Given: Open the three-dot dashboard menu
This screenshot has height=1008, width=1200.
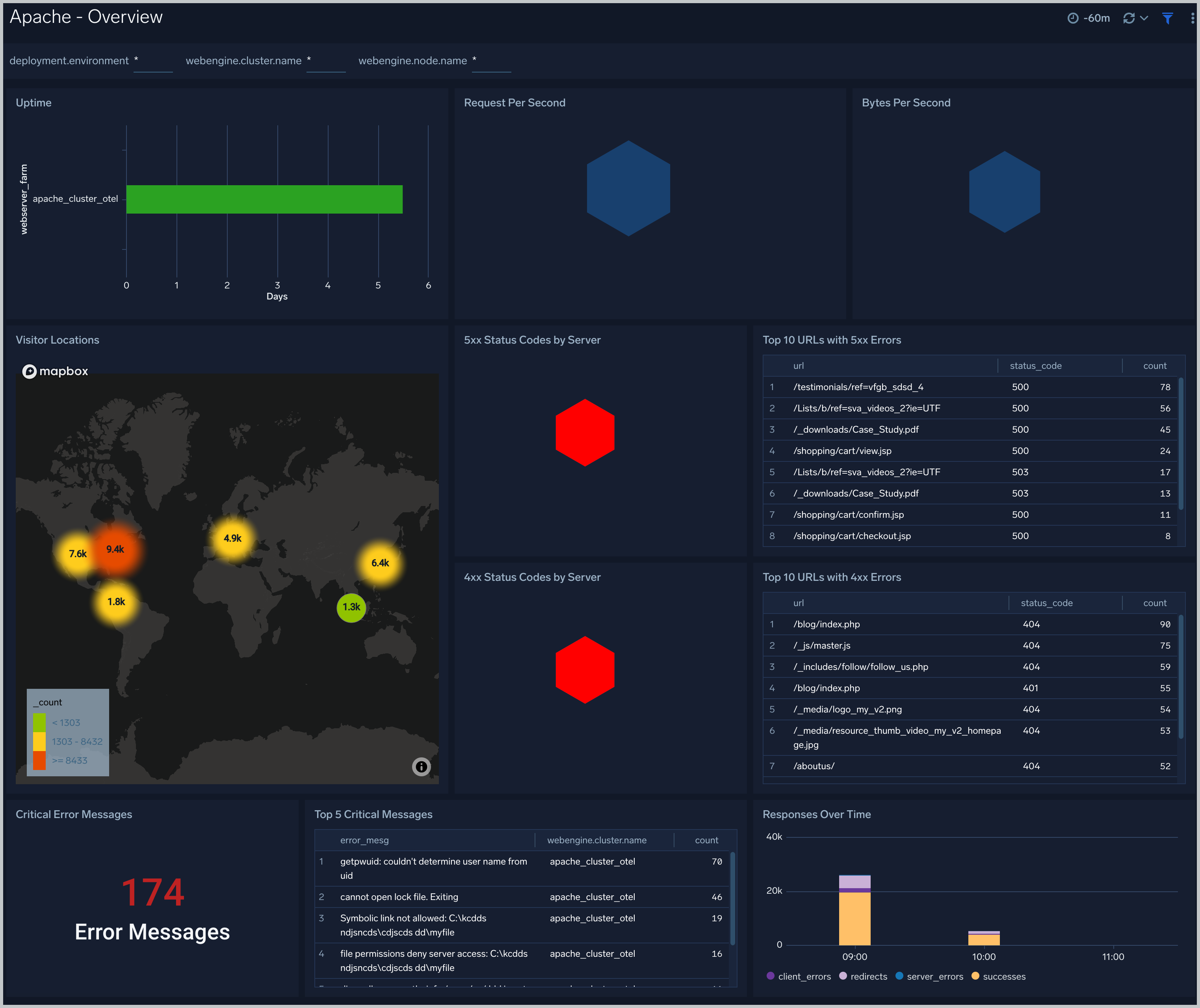Looking at the screenshot, I should pos(1193,18).
